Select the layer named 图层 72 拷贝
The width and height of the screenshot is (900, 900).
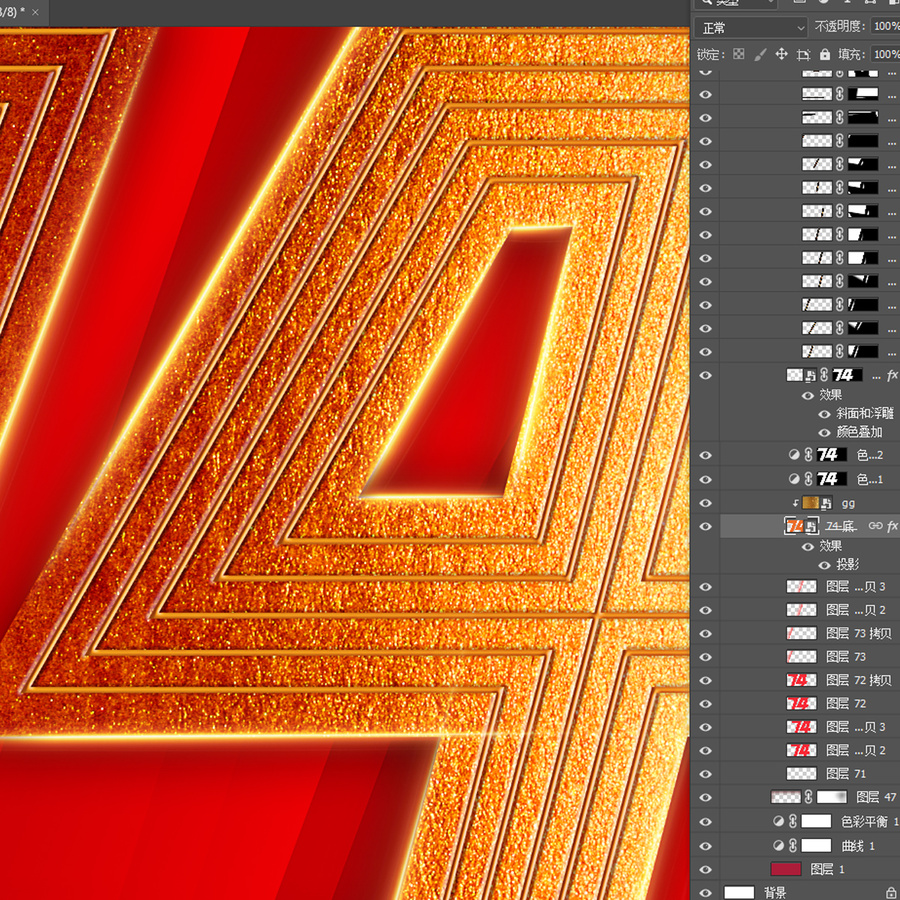tap(858, 680)
